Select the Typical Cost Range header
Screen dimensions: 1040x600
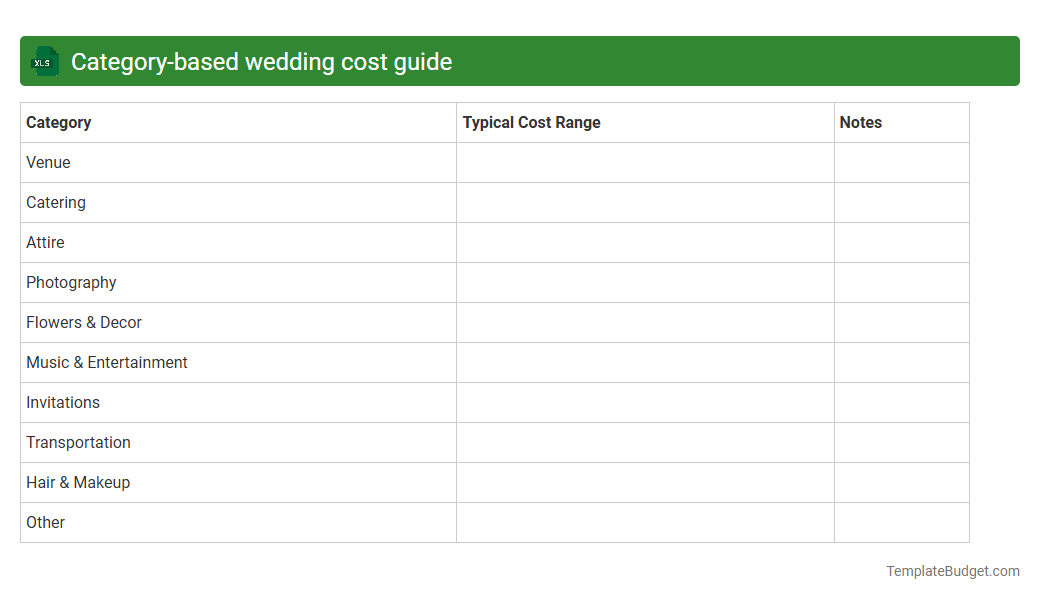pyautogui.click(x=532, y=122)
